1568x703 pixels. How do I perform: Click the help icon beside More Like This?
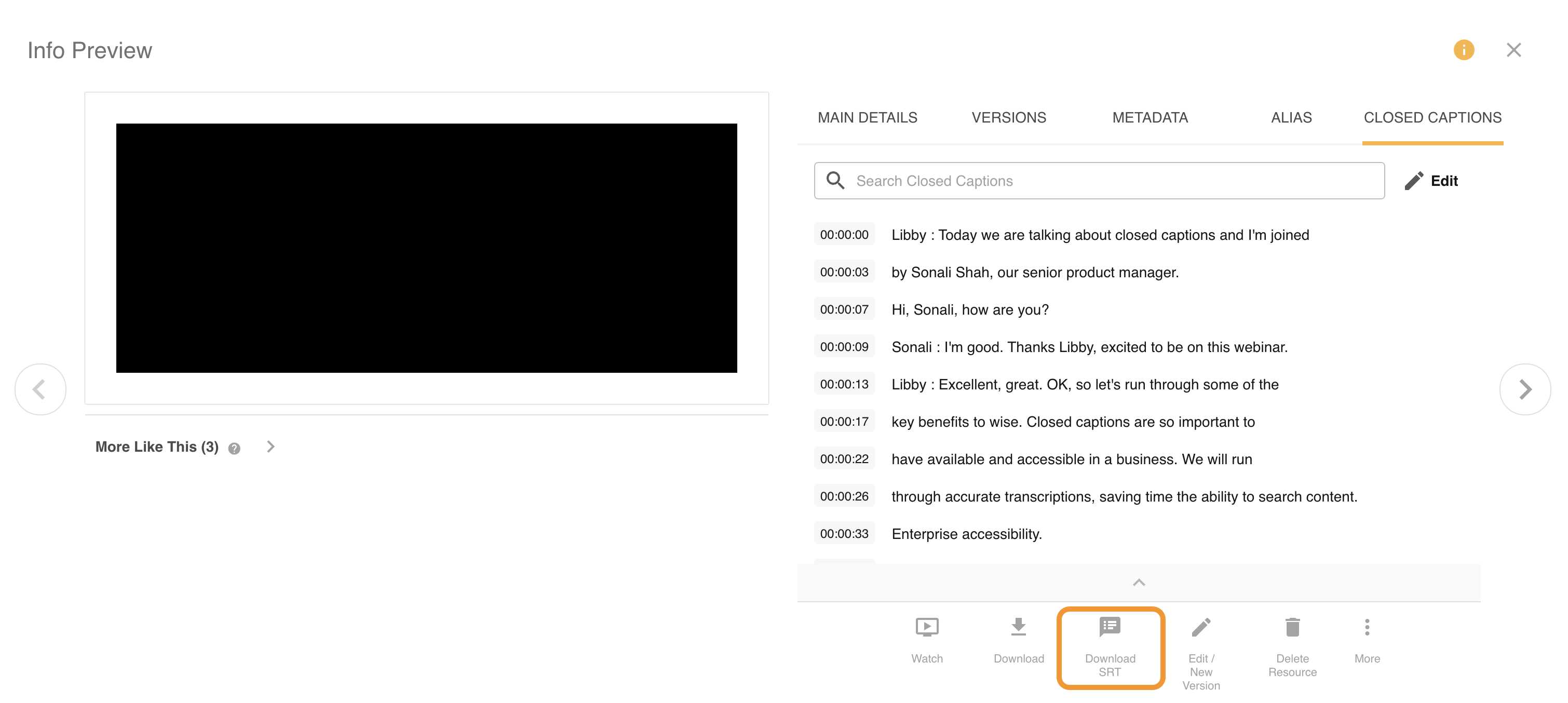coord(234,449)
